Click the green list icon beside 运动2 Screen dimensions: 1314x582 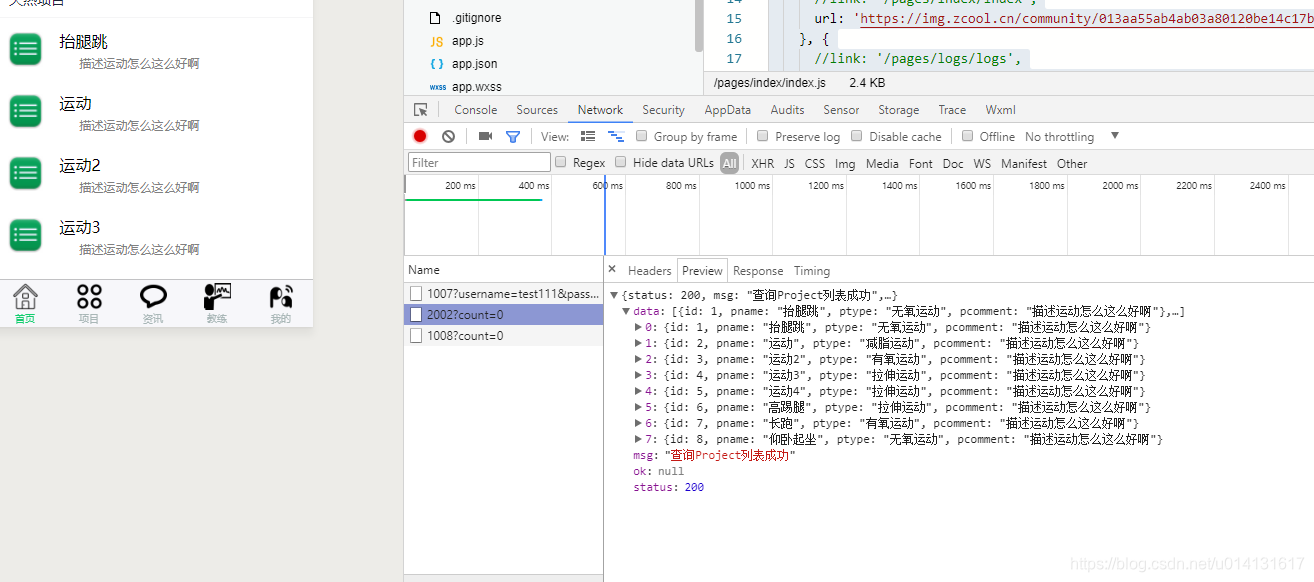click(26, 173)
